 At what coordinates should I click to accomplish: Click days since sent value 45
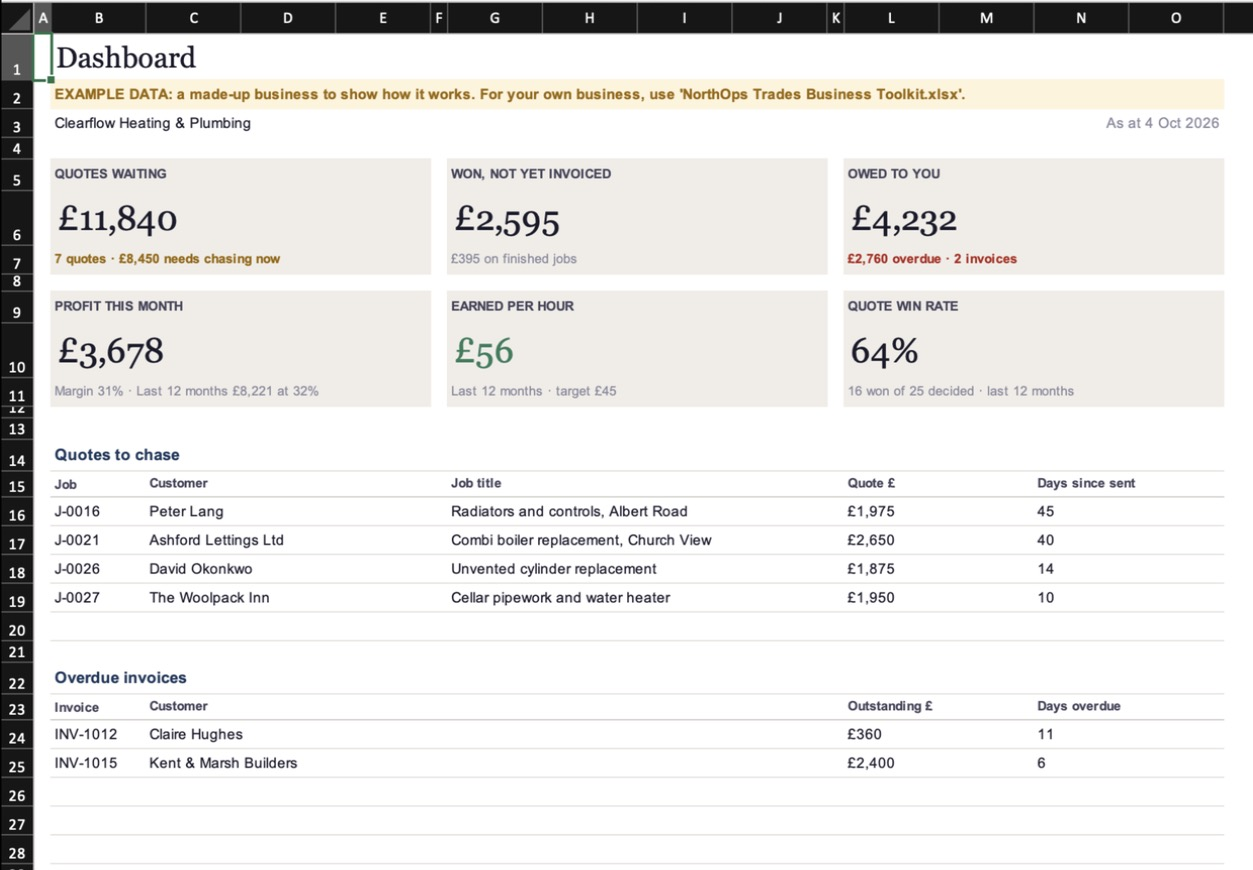tap(1046, 511)
